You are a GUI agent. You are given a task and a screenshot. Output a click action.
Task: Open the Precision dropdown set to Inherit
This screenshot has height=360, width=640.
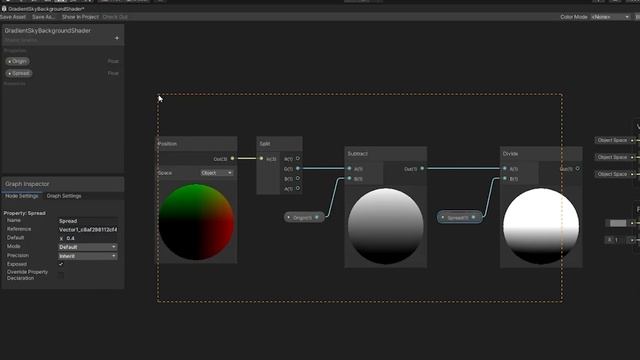click(x=88, y=256)
